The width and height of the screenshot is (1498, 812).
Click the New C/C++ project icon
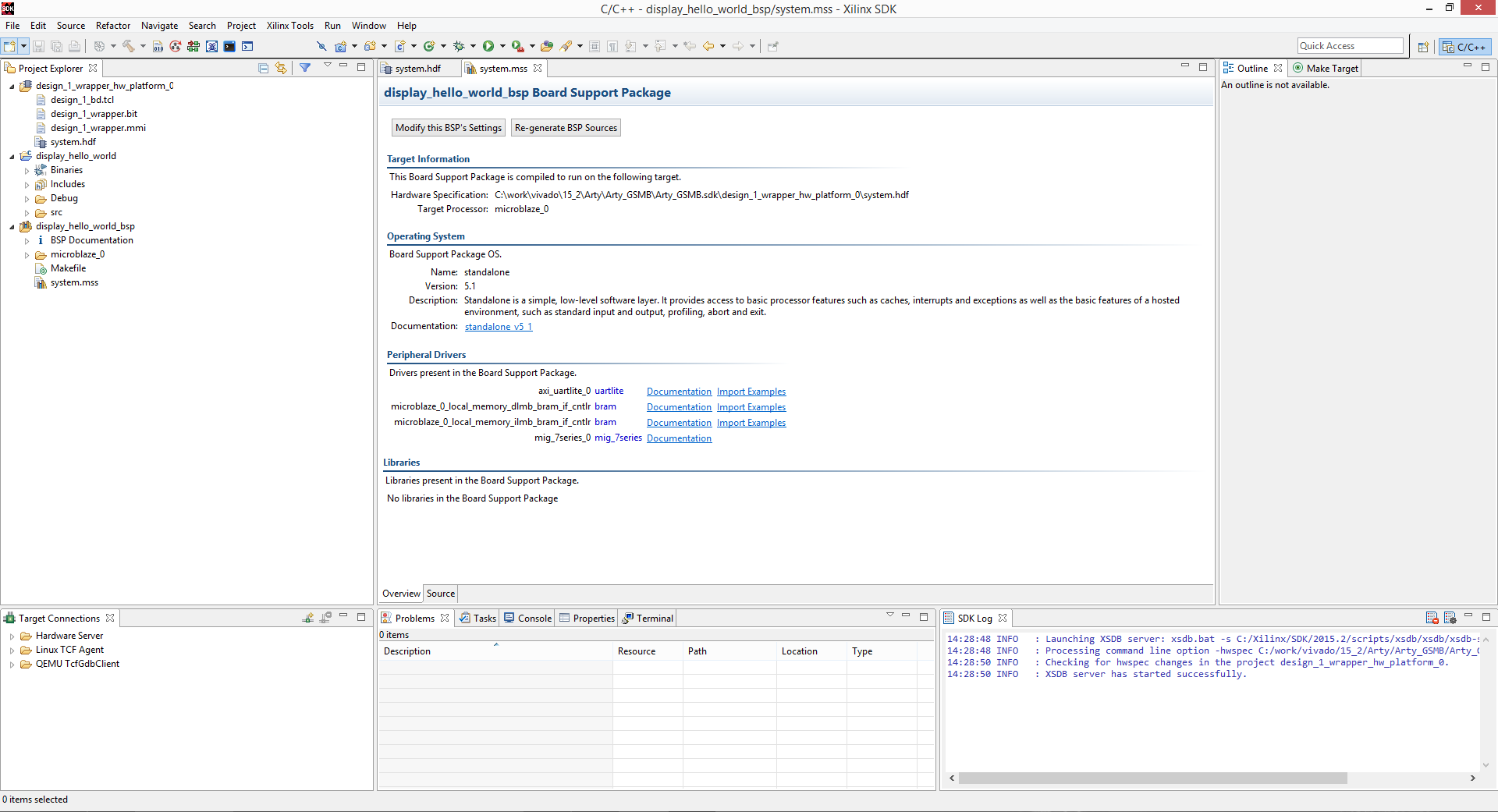[x=341, y=46]
